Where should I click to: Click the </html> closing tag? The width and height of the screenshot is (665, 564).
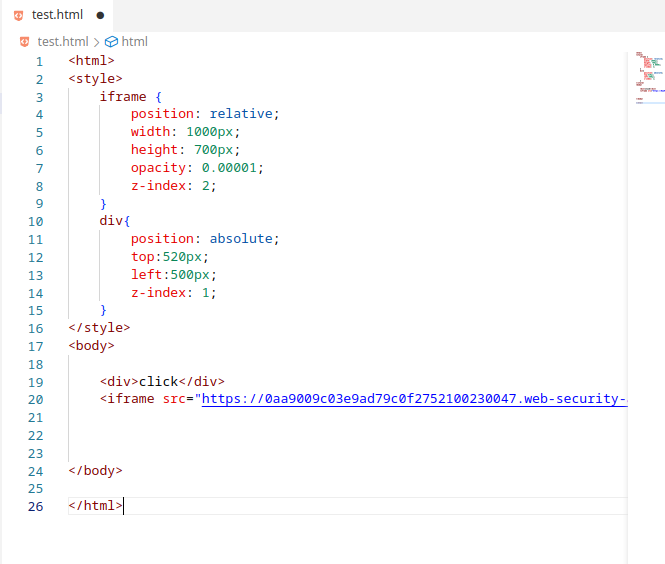(95, 506)
